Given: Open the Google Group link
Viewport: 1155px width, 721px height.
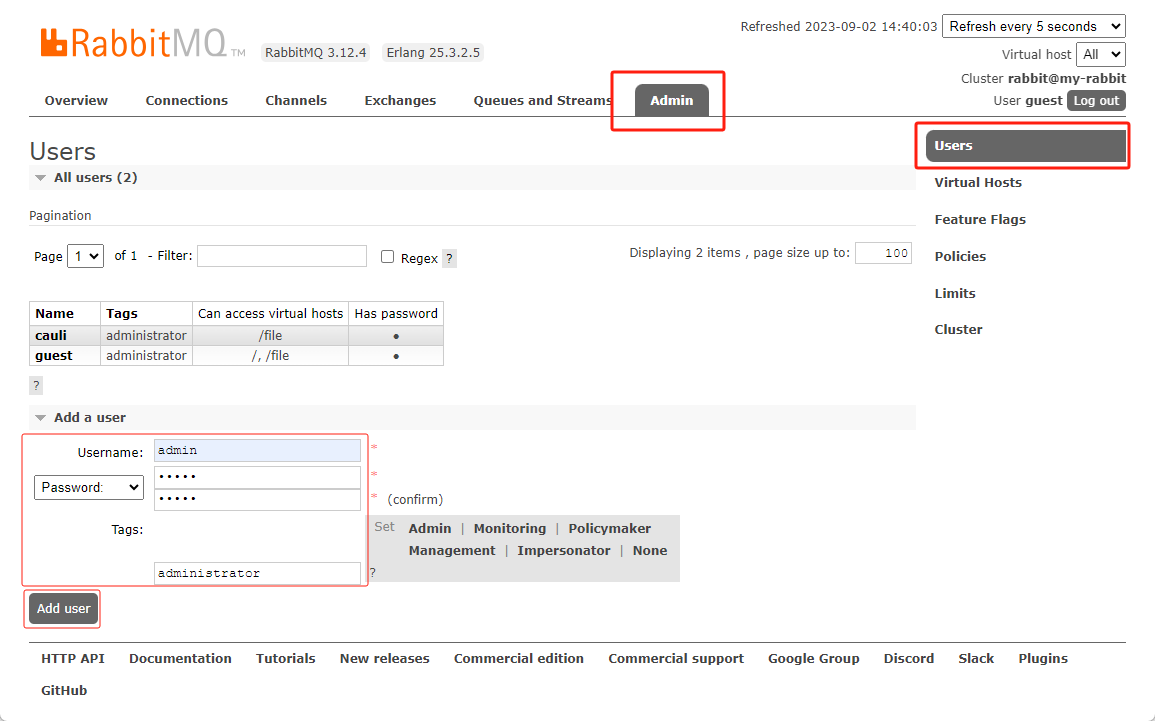Looking at the screenshot, I should pyautogui.click(x=814, y=658).
